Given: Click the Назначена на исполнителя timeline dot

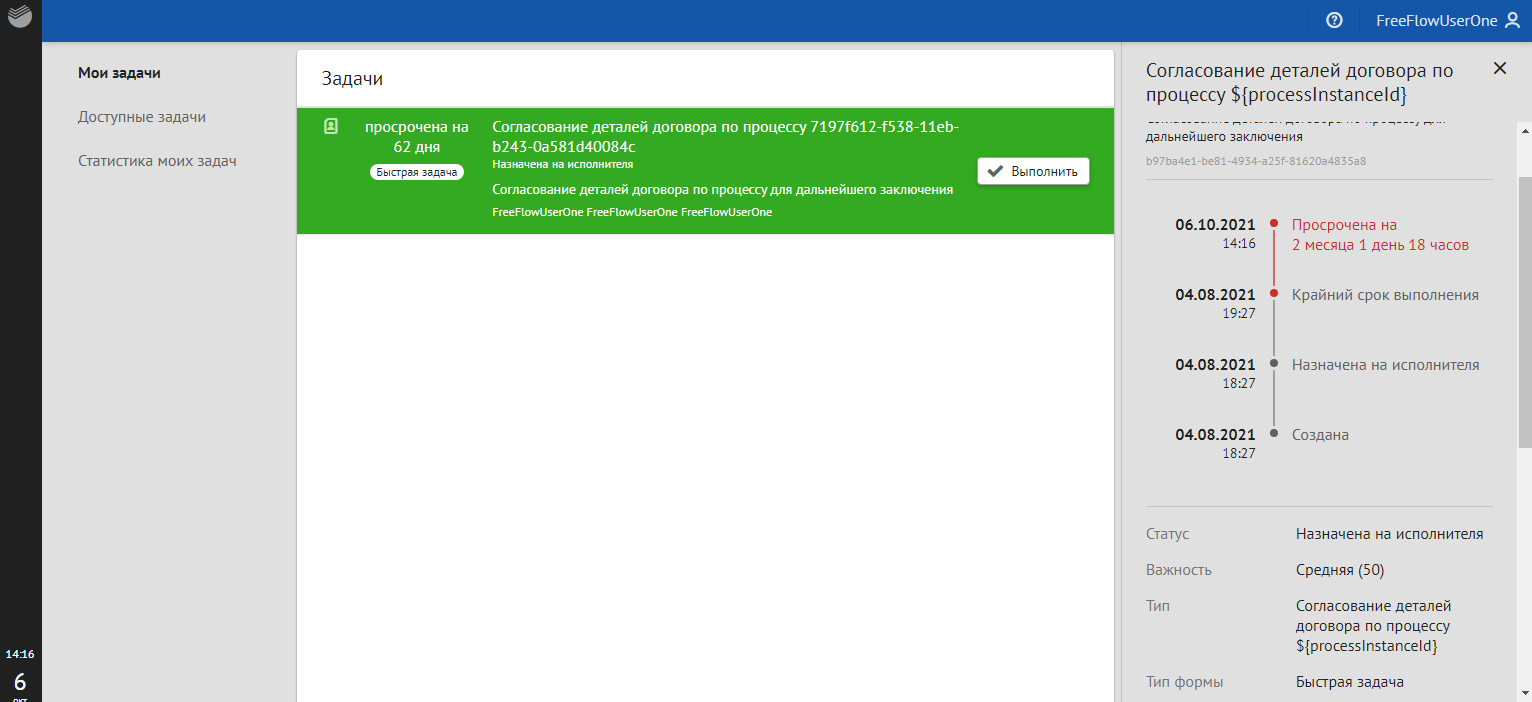Looking at the screenshot, I should 1273,364.
